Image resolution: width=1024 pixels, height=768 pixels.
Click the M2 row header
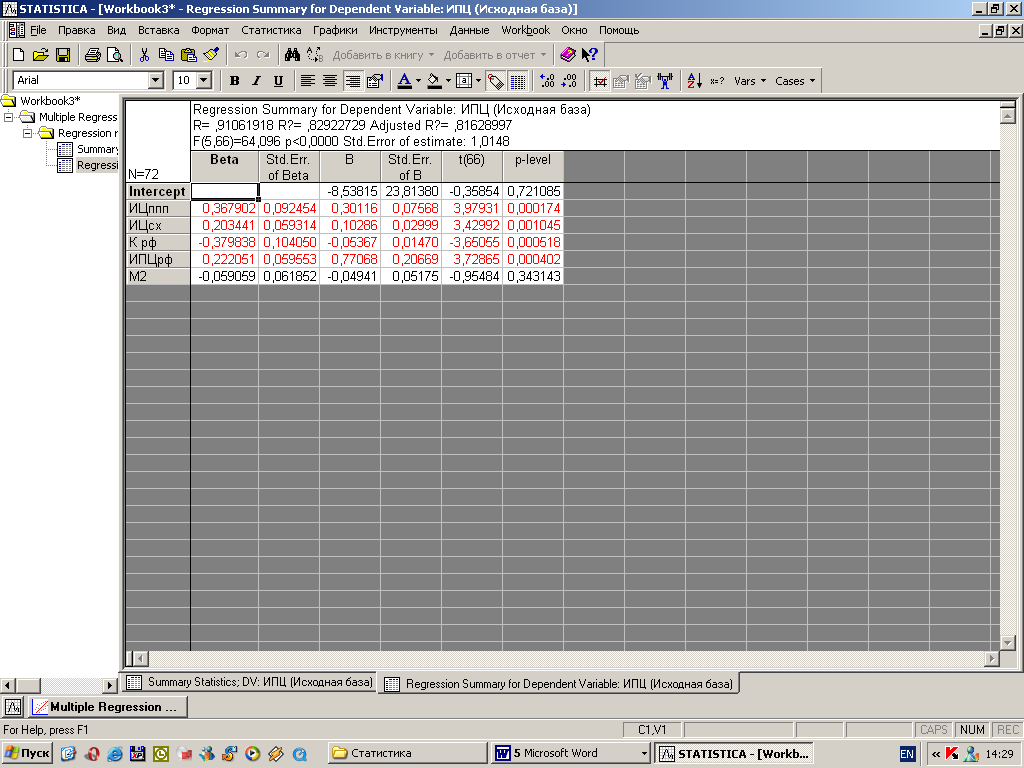(x=157, y=276)
